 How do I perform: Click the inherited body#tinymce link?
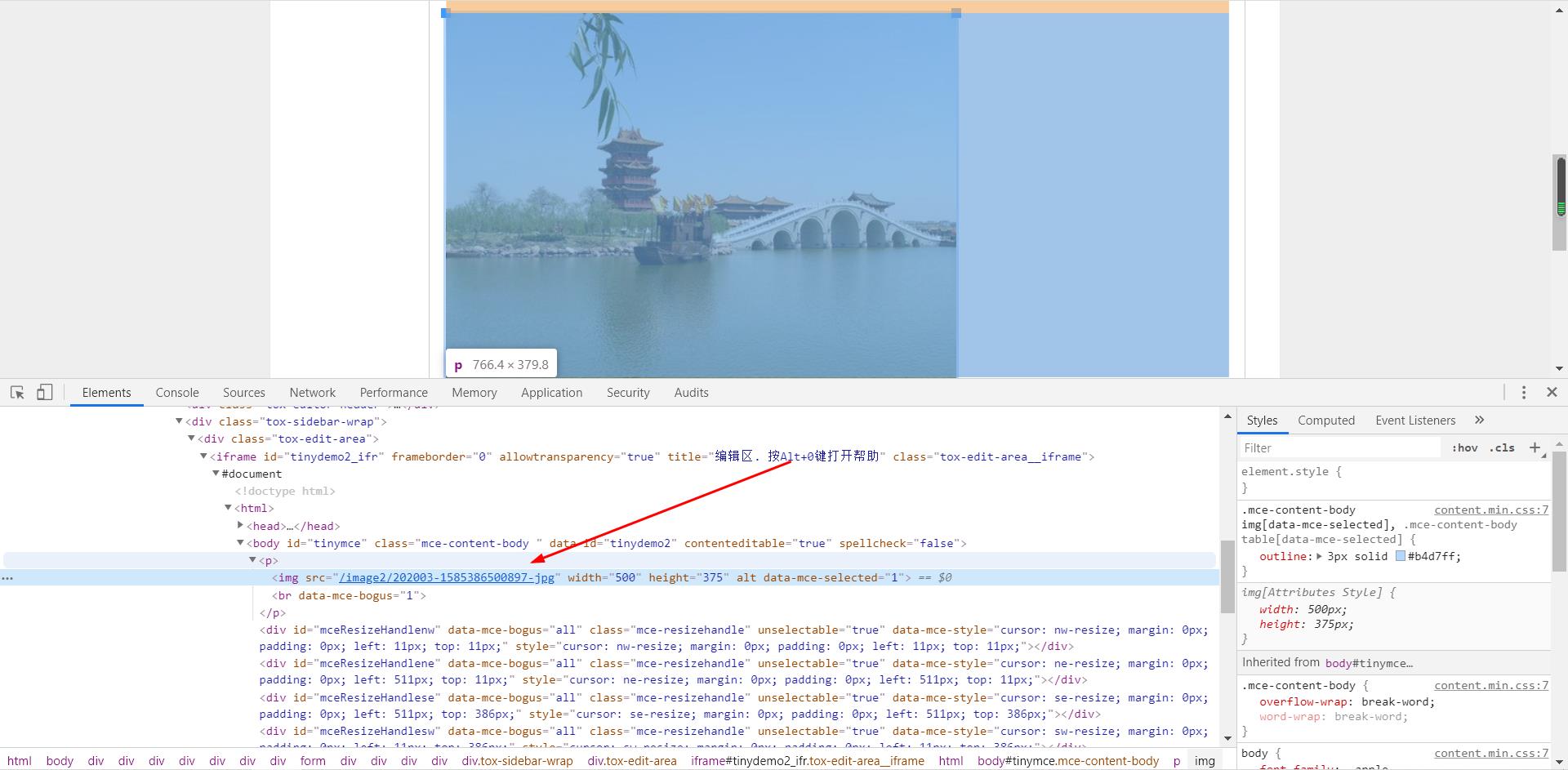click(x=1369, y=663)
